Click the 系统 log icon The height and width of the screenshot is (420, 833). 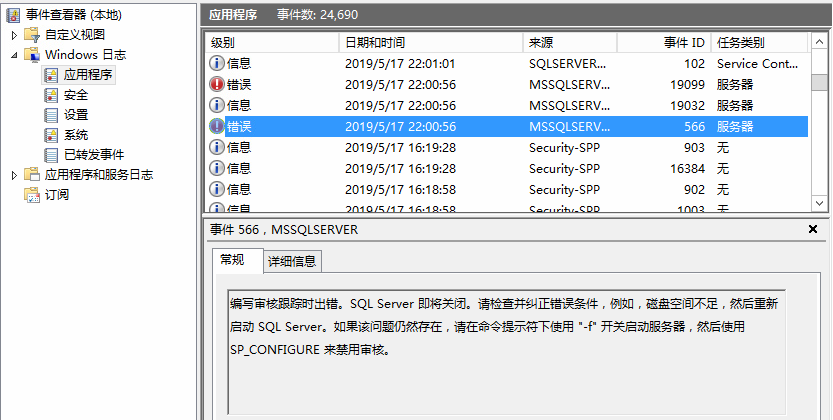point(52,134)
